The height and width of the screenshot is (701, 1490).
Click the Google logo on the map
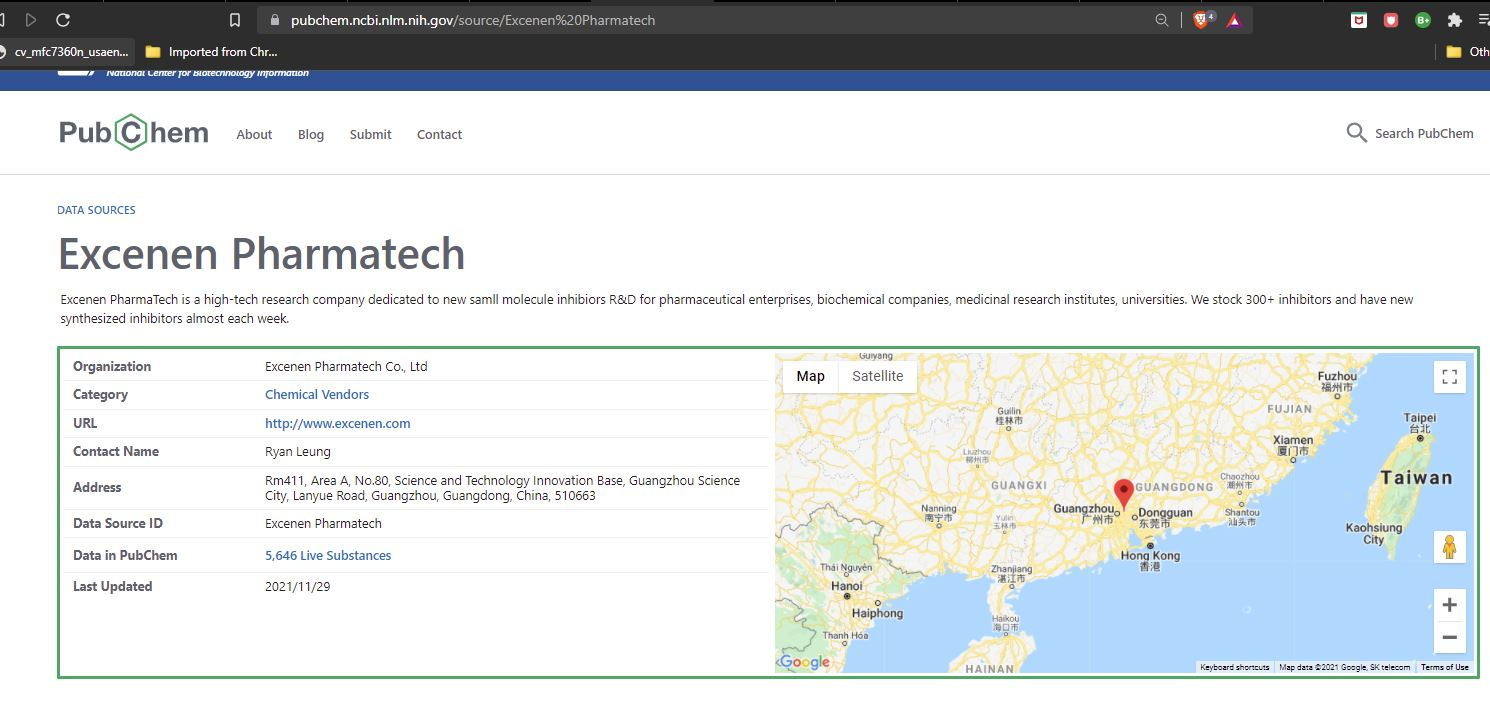[x=805, y=662]
